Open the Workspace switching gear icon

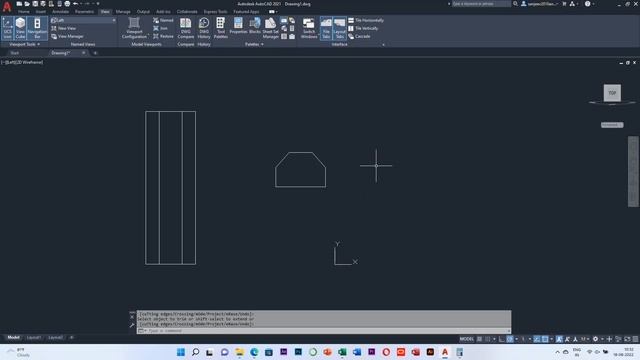tap(596, 339)
